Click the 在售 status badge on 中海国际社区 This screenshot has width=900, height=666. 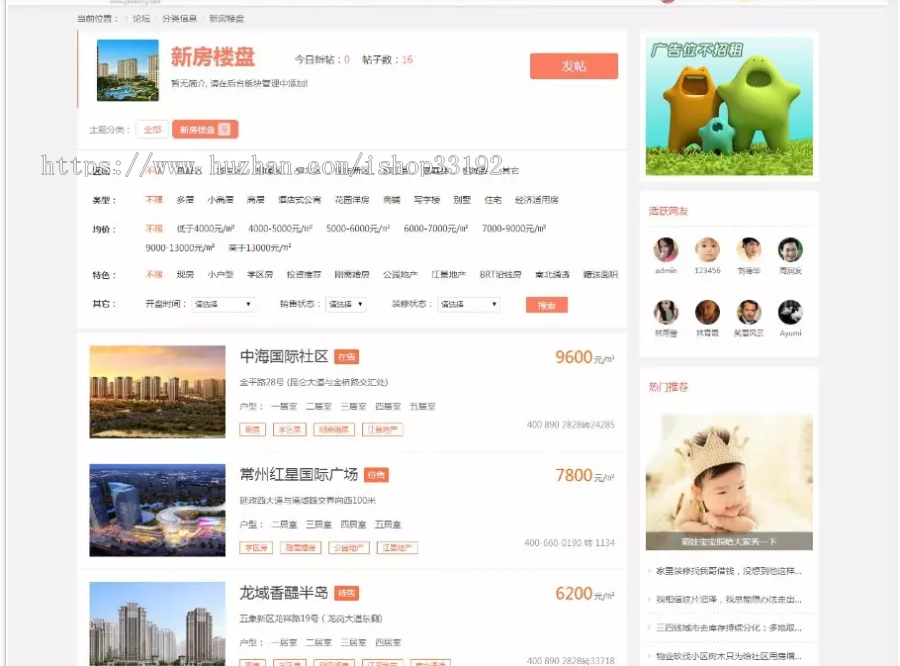click(345, 355)
